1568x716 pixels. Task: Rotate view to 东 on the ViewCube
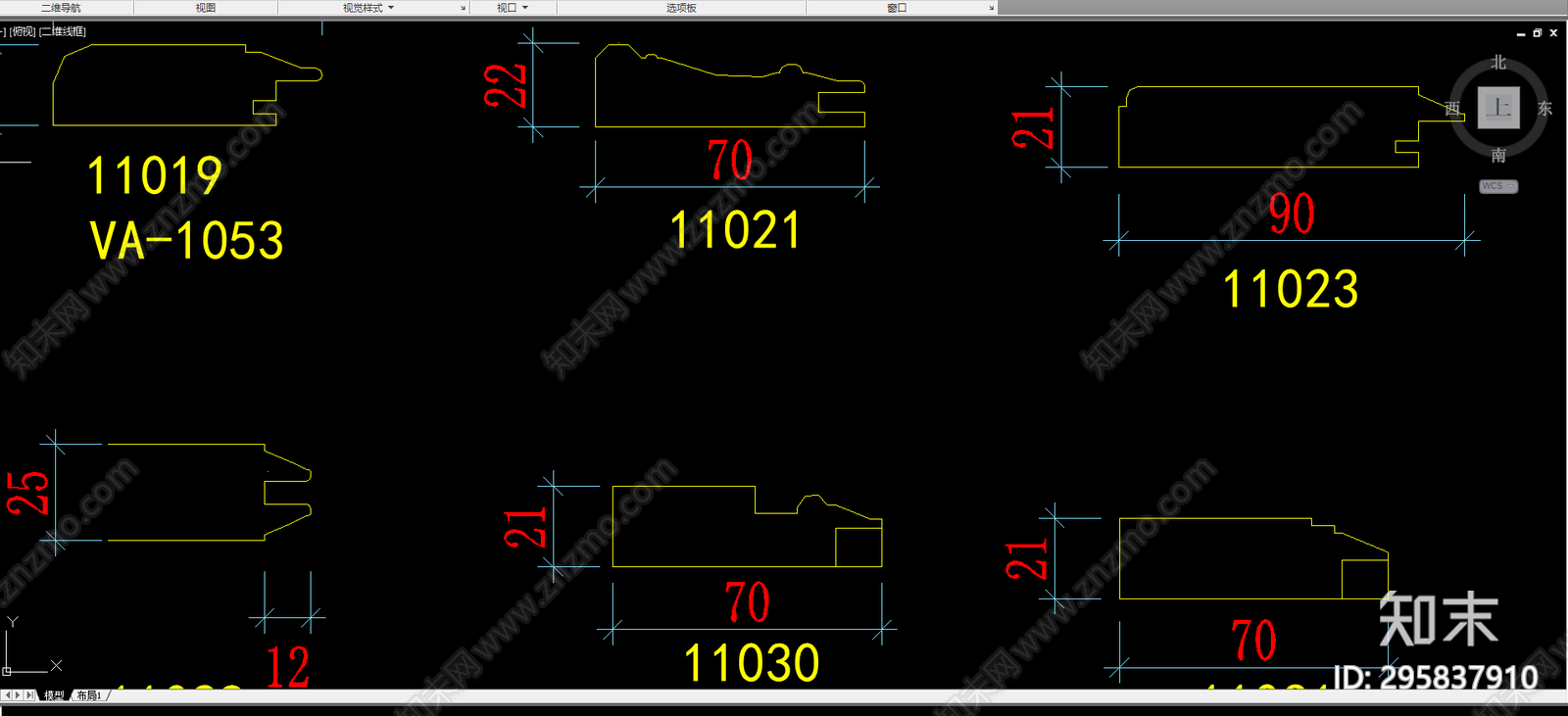coord(1544,109)
